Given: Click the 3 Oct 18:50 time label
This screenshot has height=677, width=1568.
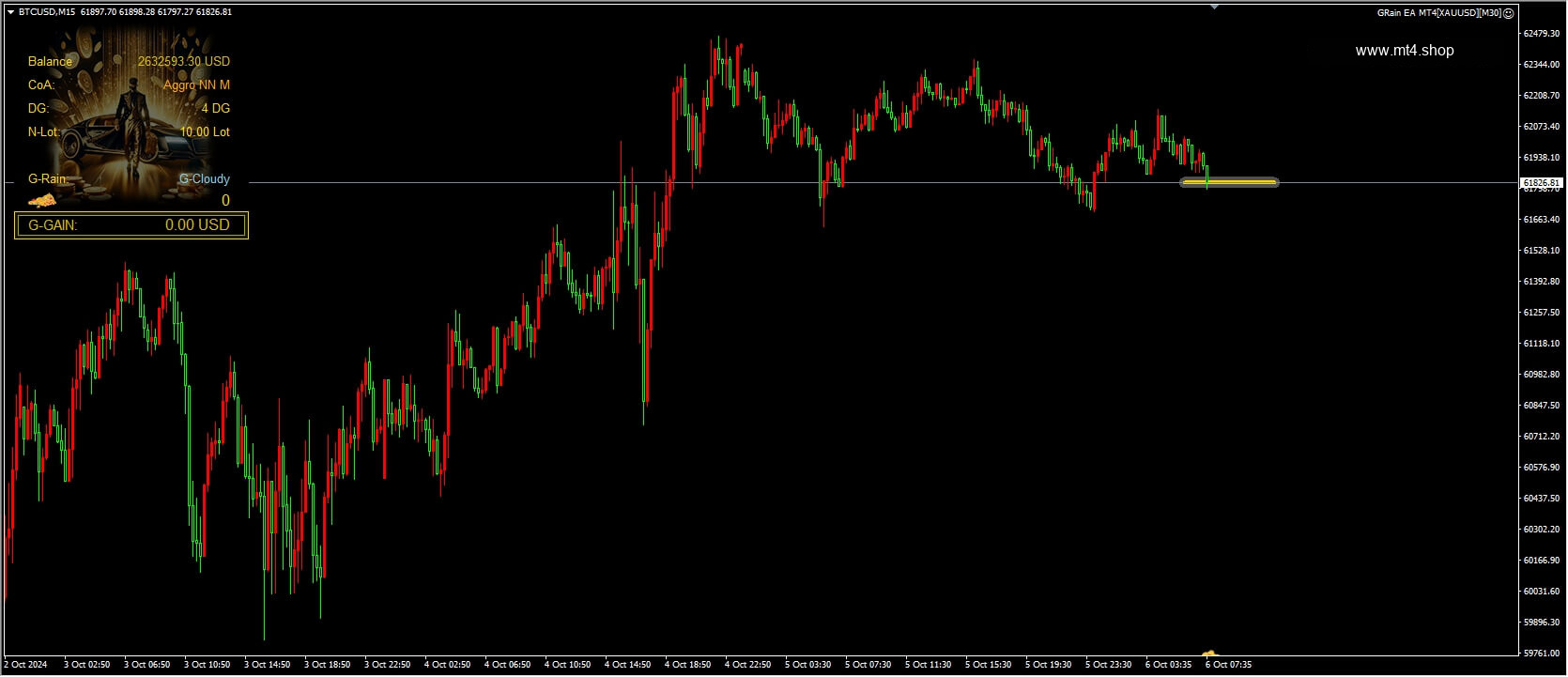Looking at the screenshot, I should tap(327, 665).
